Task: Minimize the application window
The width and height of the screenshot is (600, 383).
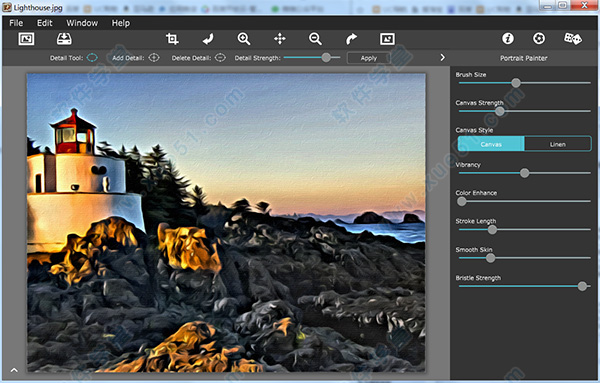Action: point(548,5)
